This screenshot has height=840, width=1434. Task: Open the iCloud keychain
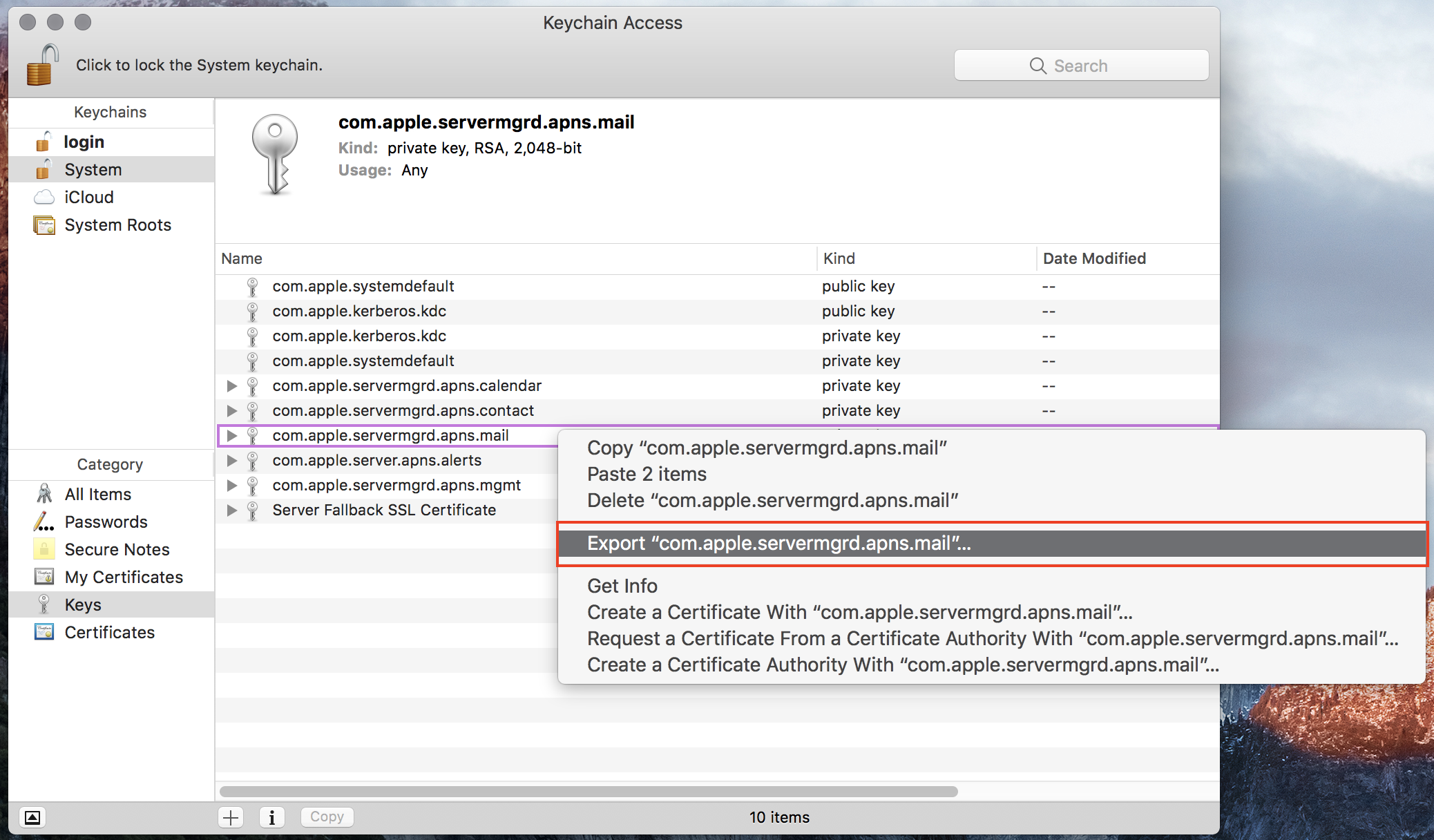(x=88, y=198)
